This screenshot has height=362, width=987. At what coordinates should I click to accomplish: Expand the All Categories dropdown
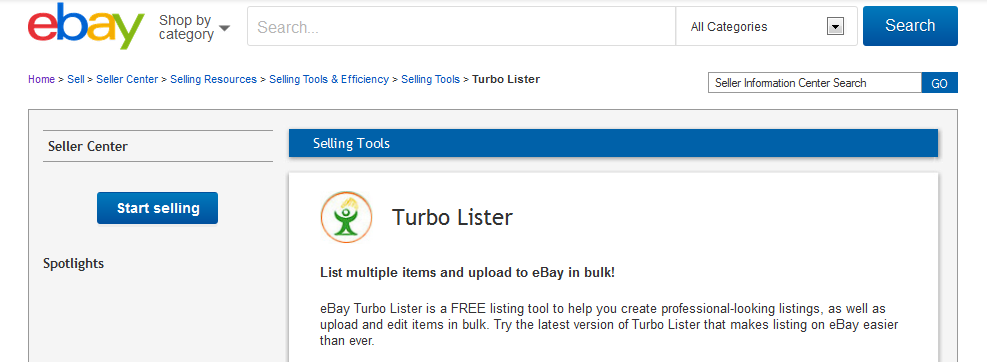point(767,26)
